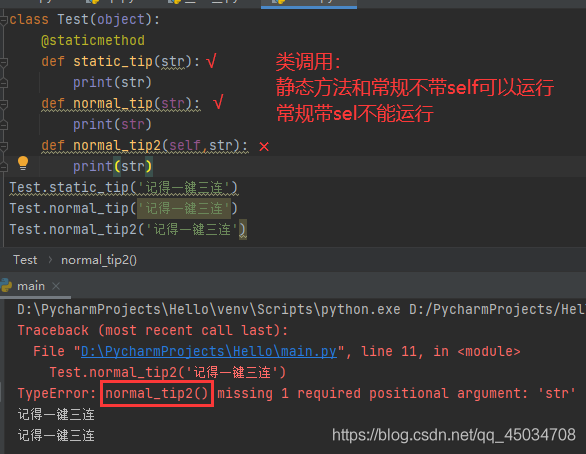
Task: Click the Python icon on main tab
Action: point(6,285)
